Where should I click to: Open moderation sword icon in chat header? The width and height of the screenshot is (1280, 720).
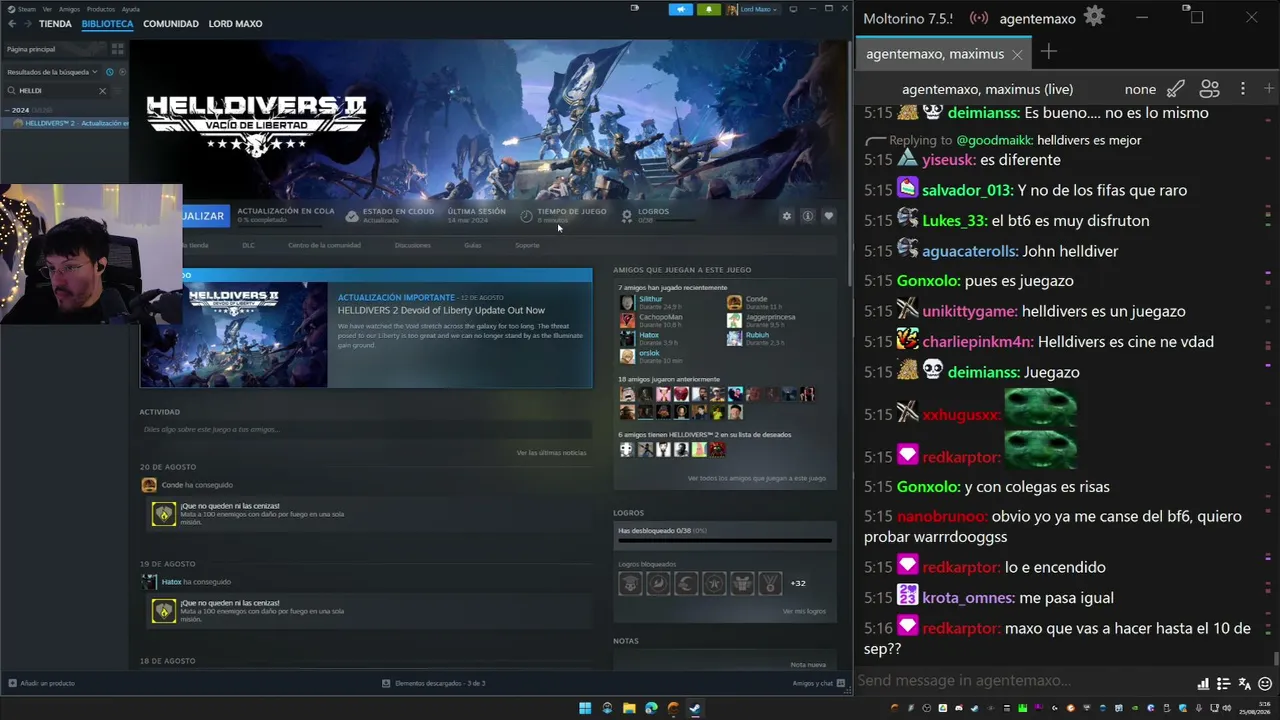[x=1176, y=89]
